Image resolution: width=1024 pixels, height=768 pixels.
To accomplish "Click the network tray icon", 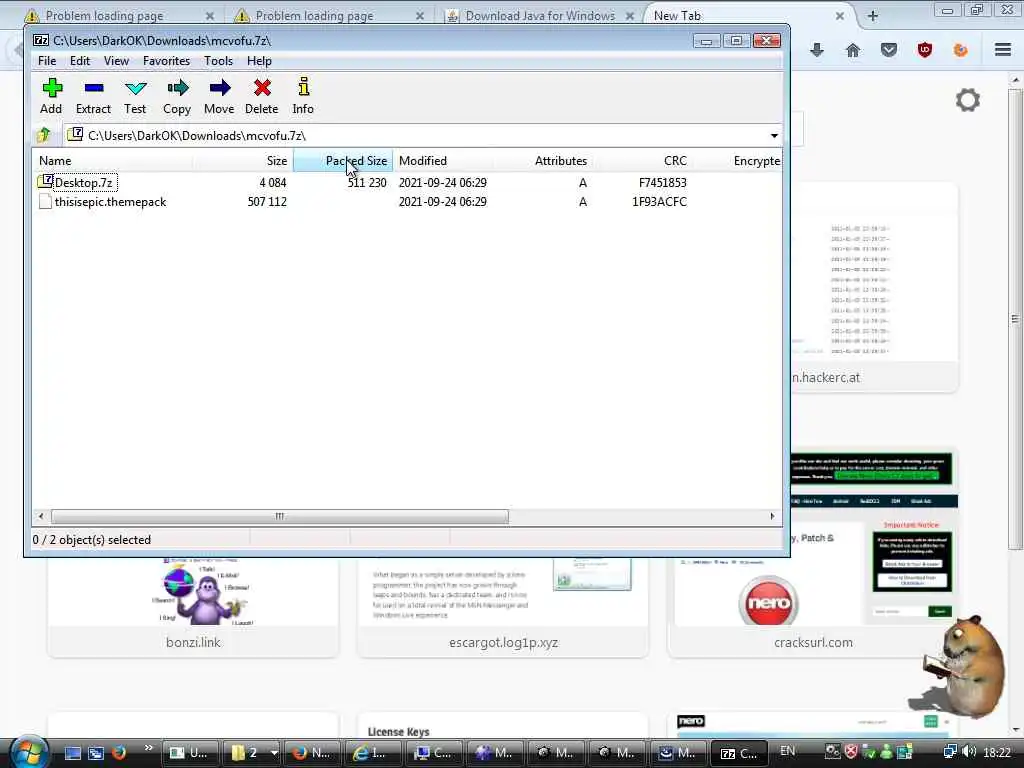I will [950, 752].
